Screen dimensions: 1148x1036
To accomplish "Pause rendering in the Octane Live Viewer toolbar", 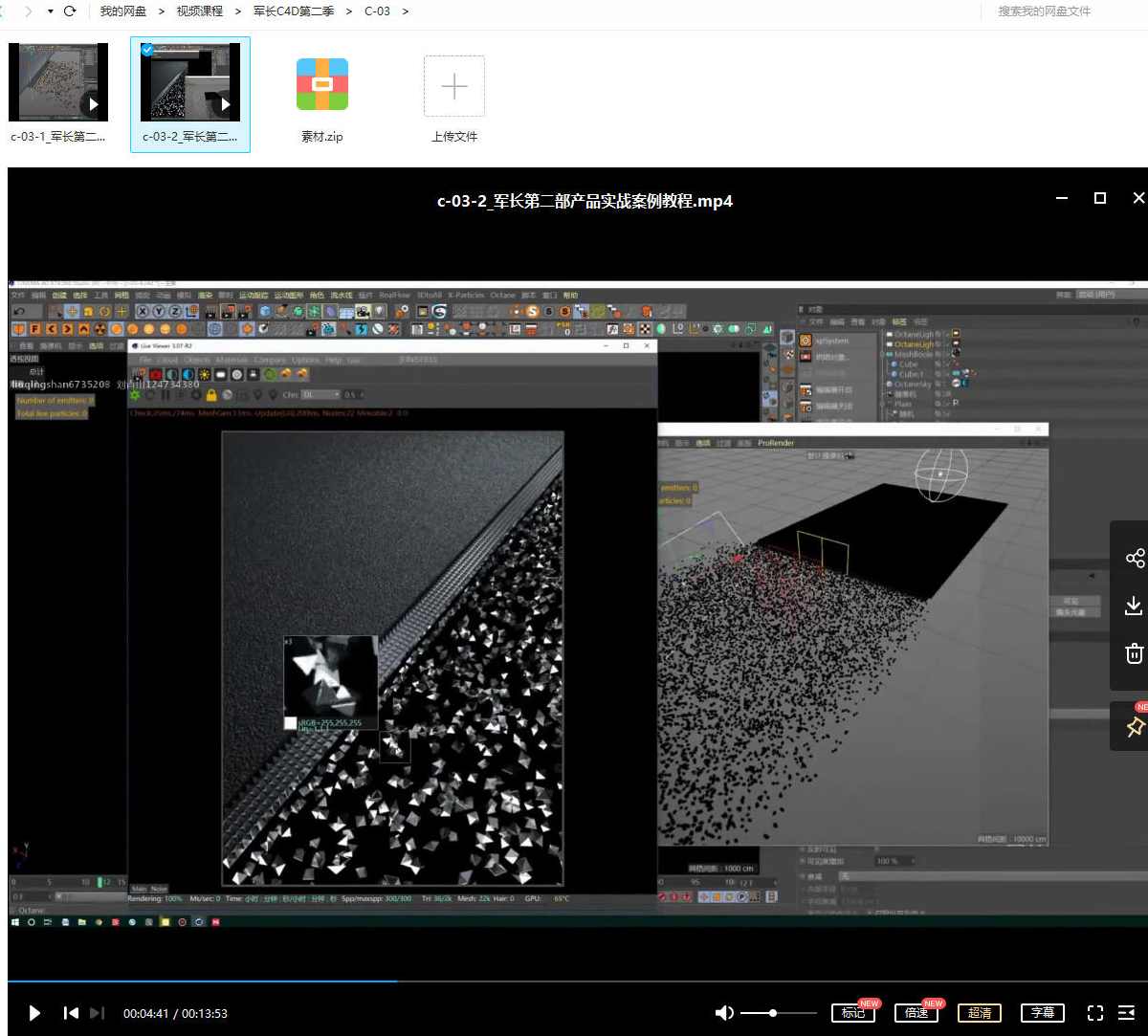I will 165,394.
